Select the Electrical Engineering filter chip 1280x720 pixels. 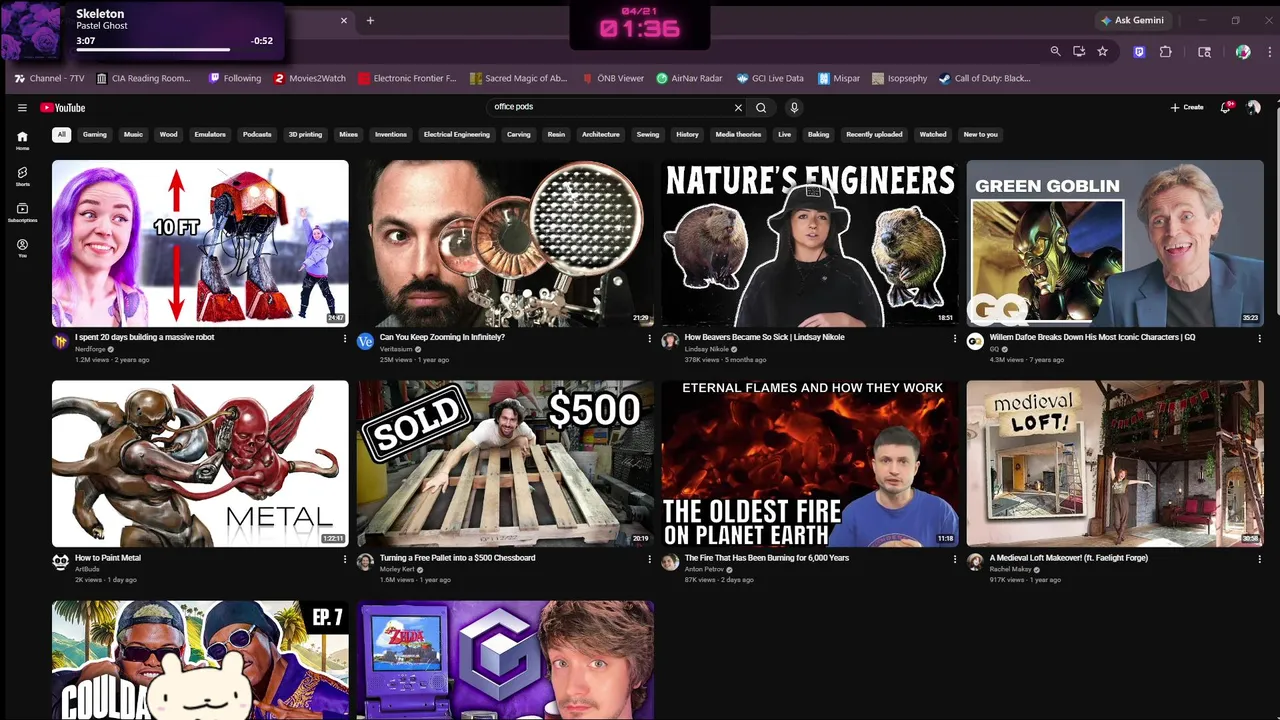456,134
